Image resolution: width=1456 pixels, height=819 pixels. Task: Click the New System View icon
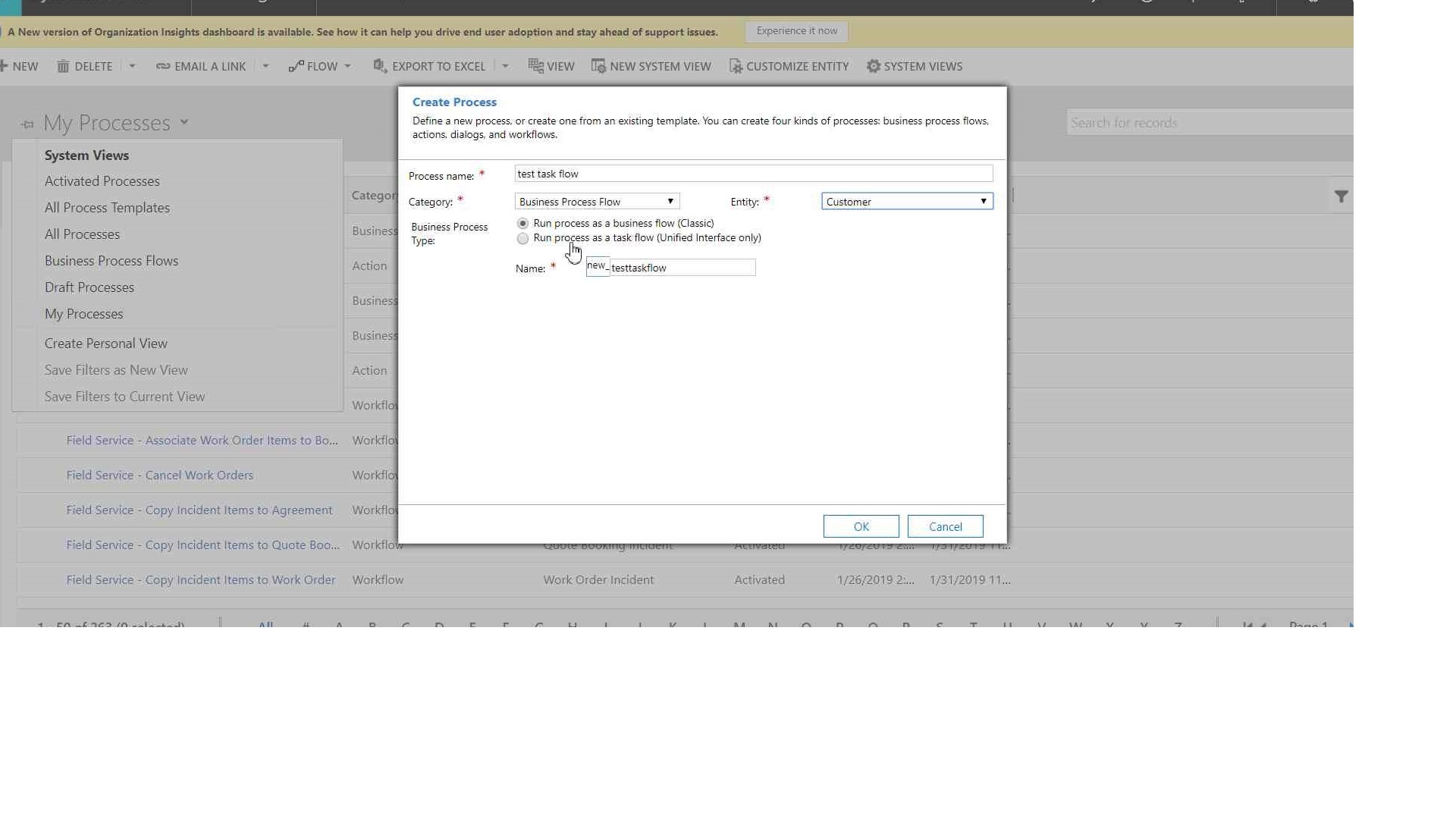(x=598, y=67)
